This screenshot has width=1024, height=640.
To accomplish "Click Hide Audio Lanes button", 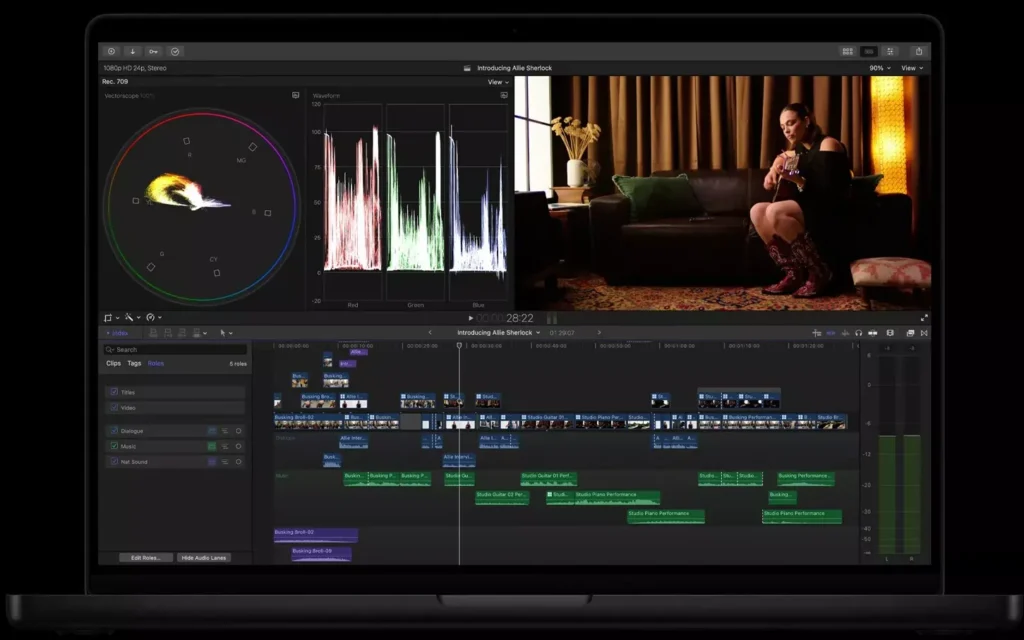I will (x=204, y=558).
